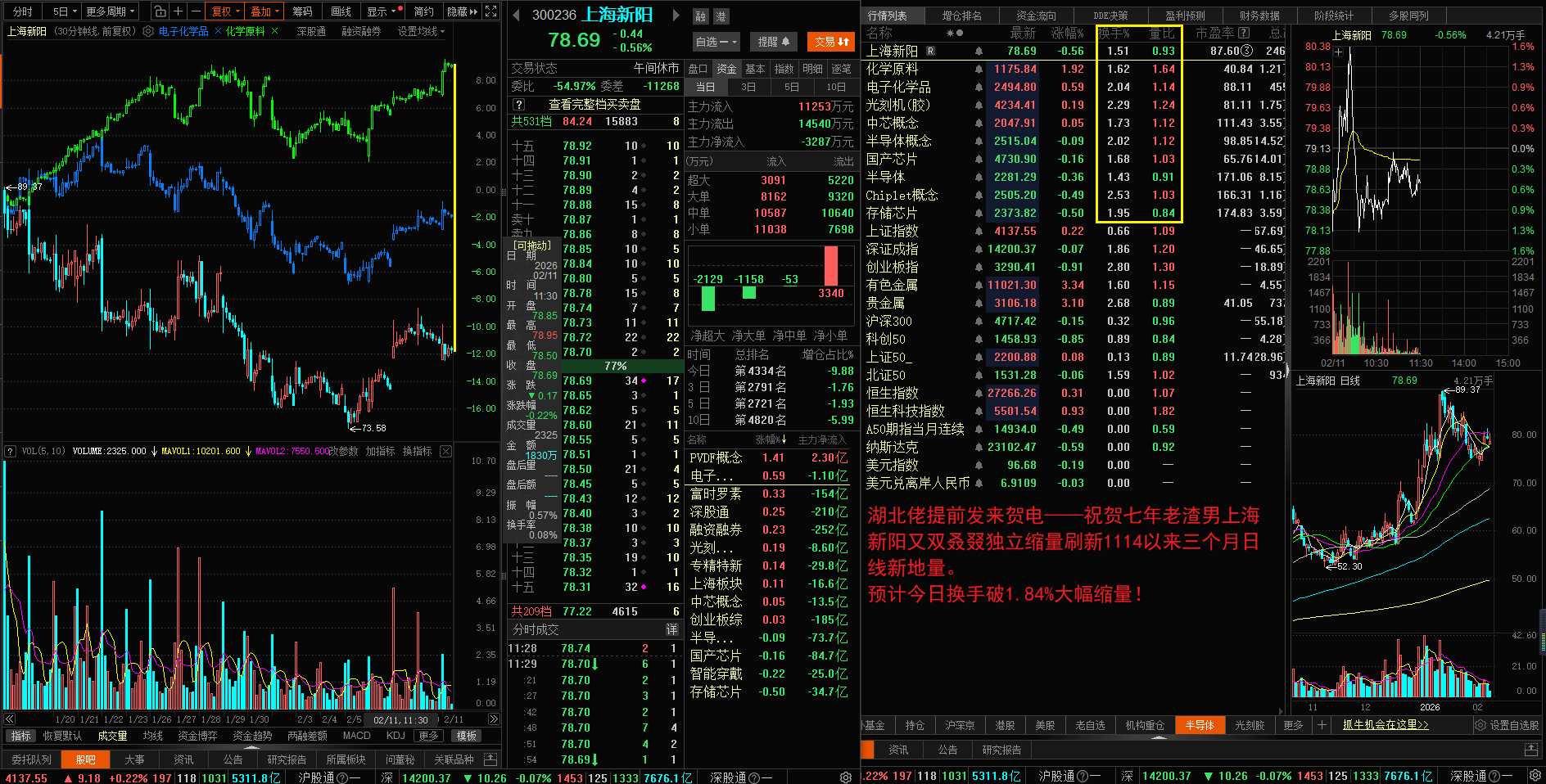Viewport: 1546px width, 784px height.
Task: Open the 自选 watchlist dropdown
Action: tap(716, 42)
